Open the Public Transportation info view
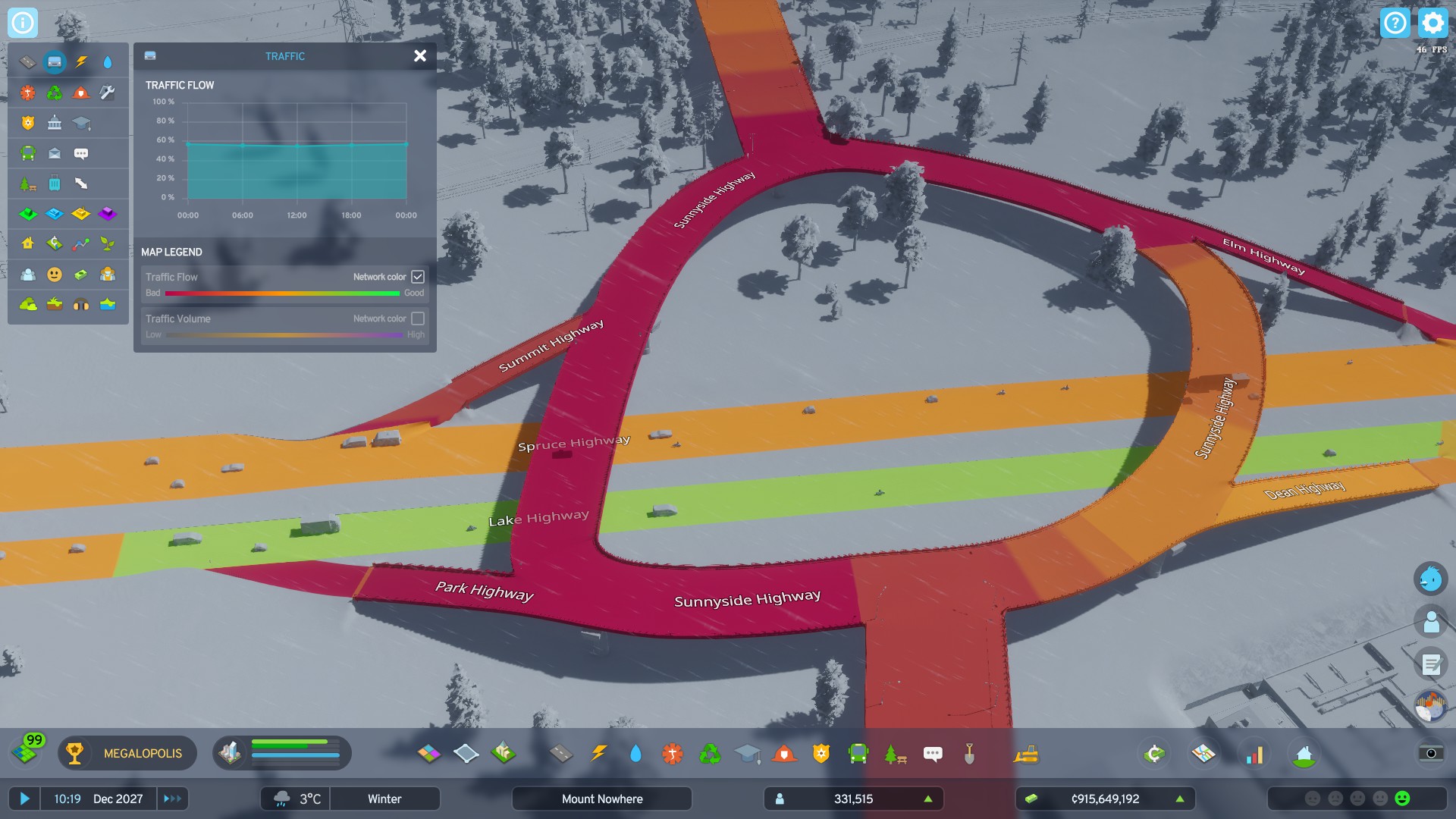Viewport: 1456px width, 819px height. pos(28,152)
